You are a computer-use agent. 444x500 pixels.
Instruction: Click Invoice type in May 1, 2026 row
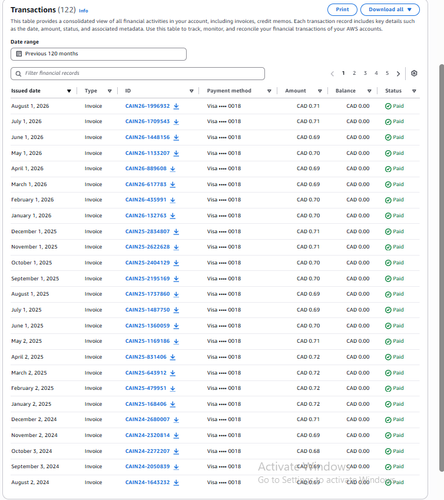coord(93,153)
